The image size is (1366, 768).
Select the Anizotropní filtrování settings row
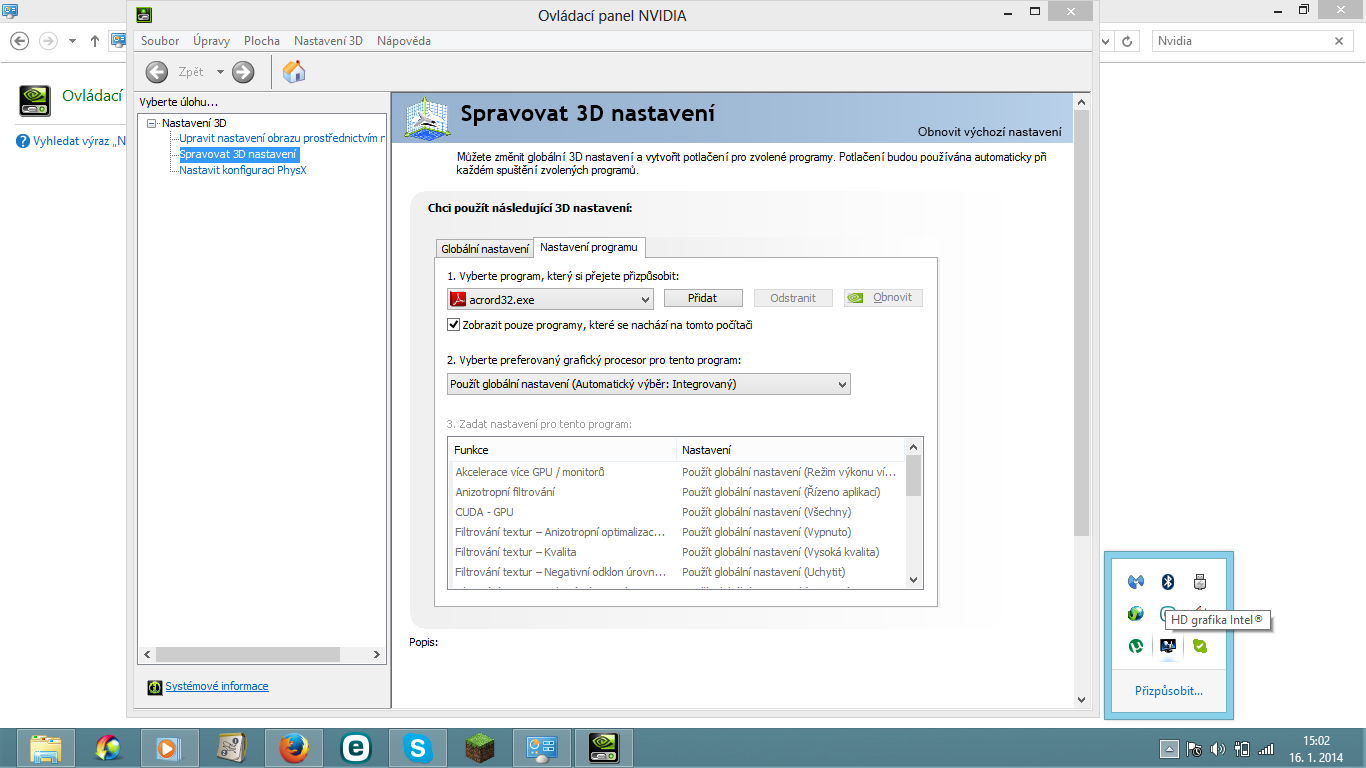pos(677,492)
